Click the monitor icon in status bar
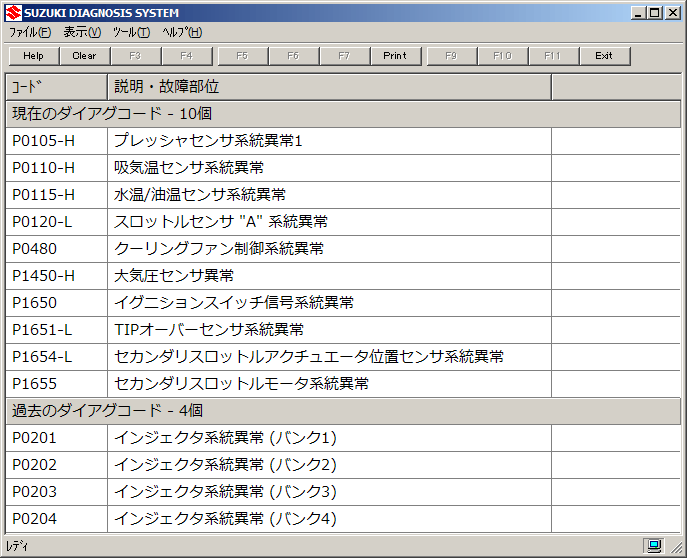 click(654, 546)
